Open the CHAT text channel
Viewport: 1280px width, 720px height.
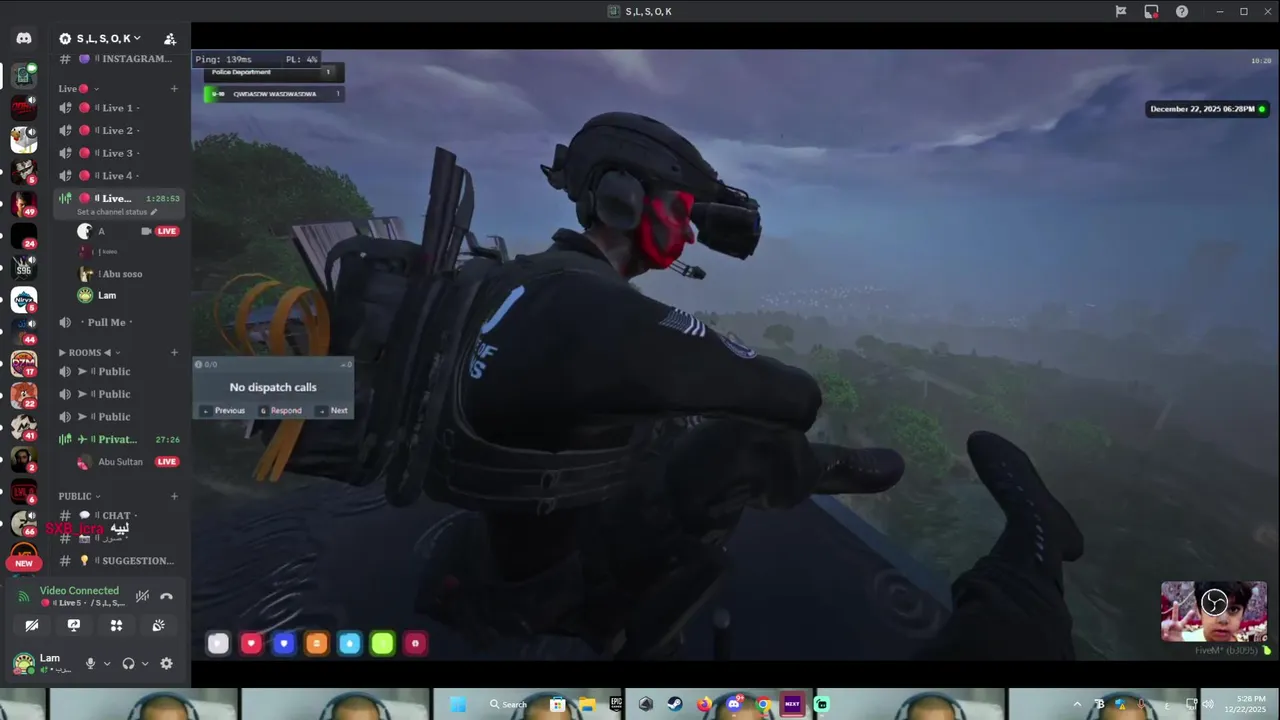pos(119,515)
